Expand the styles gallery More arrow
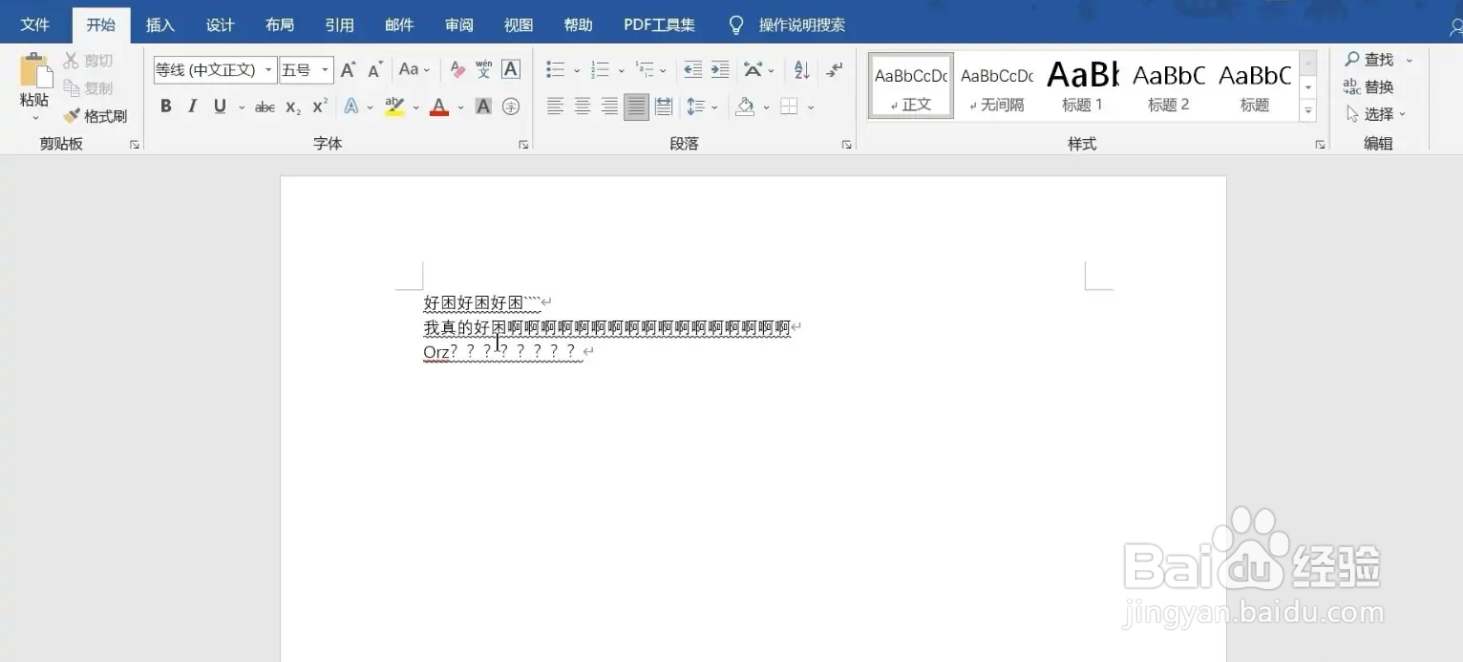The image size is (1463, 662). coord(1308,112)
